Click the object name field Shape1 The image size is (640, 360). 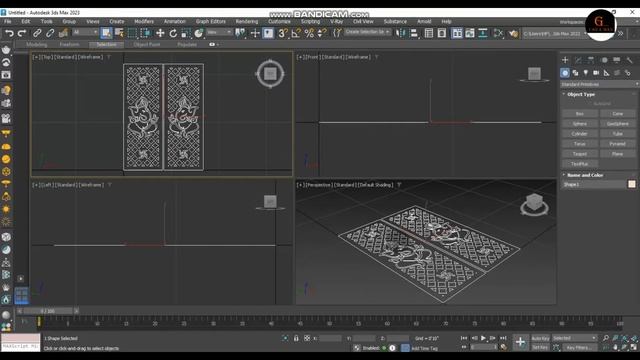pyautogui.click(x=594, y=184)
